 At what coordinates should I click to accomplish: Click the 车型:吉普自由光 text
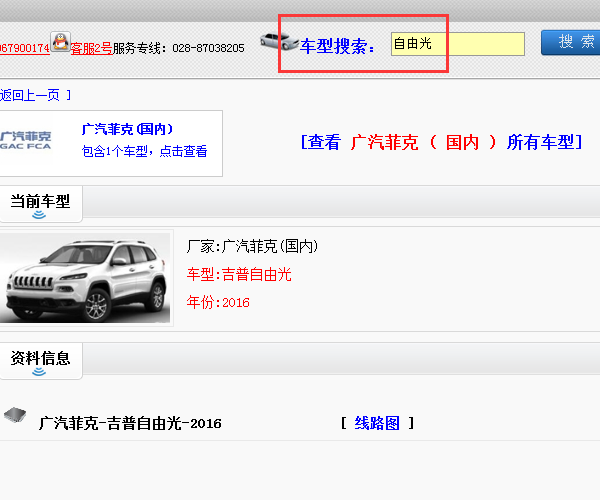239,275
